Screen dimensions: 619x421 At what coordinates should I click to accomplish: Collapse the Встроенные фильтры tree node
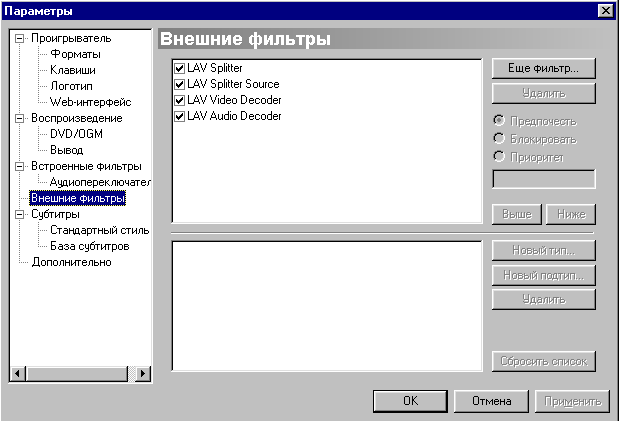click(19, 166)
